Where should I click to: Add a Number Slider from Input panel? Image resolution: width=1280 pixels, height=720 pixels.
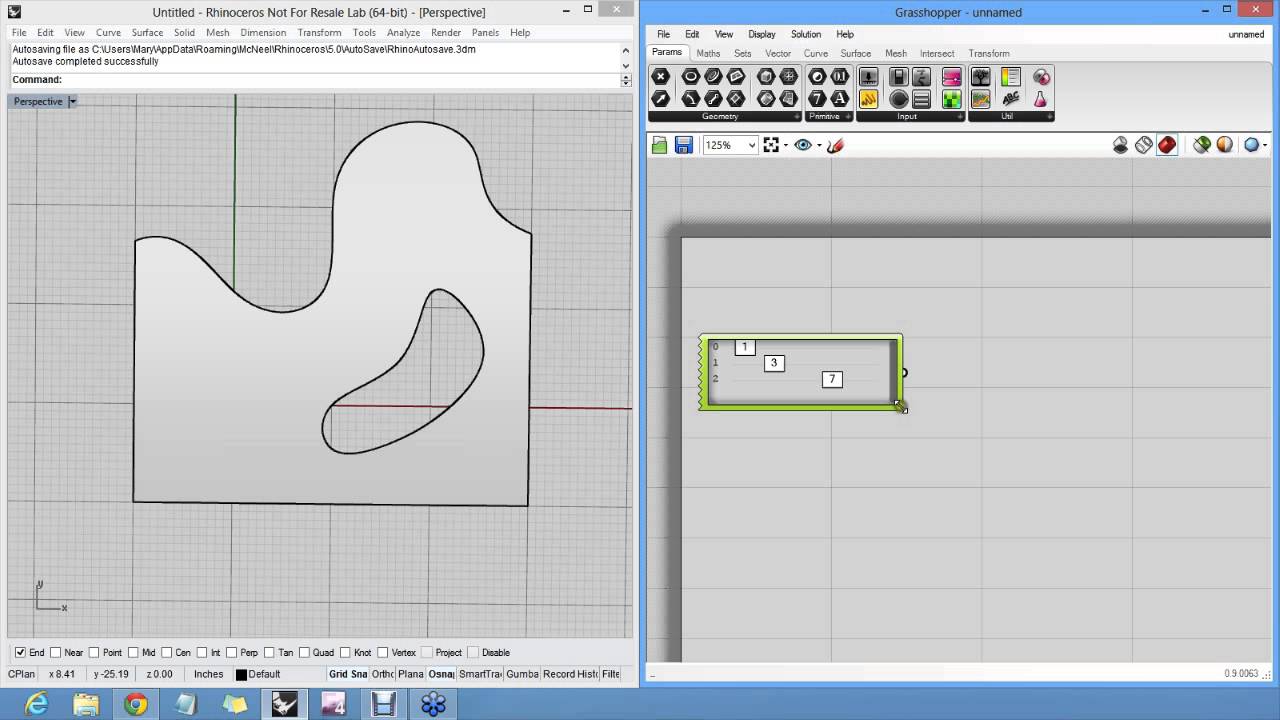868,77
